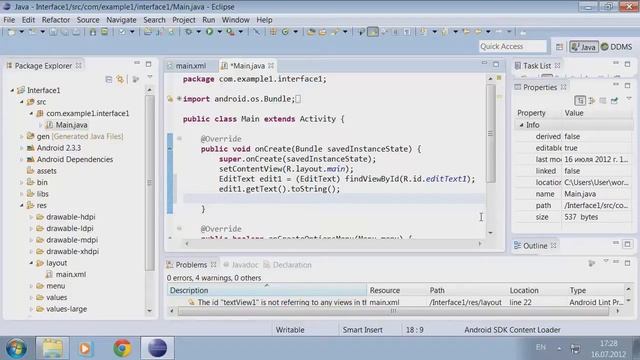Open the Properties view menu triangle
This screenshot has height=360, width=640.
(x=629, y=99)
